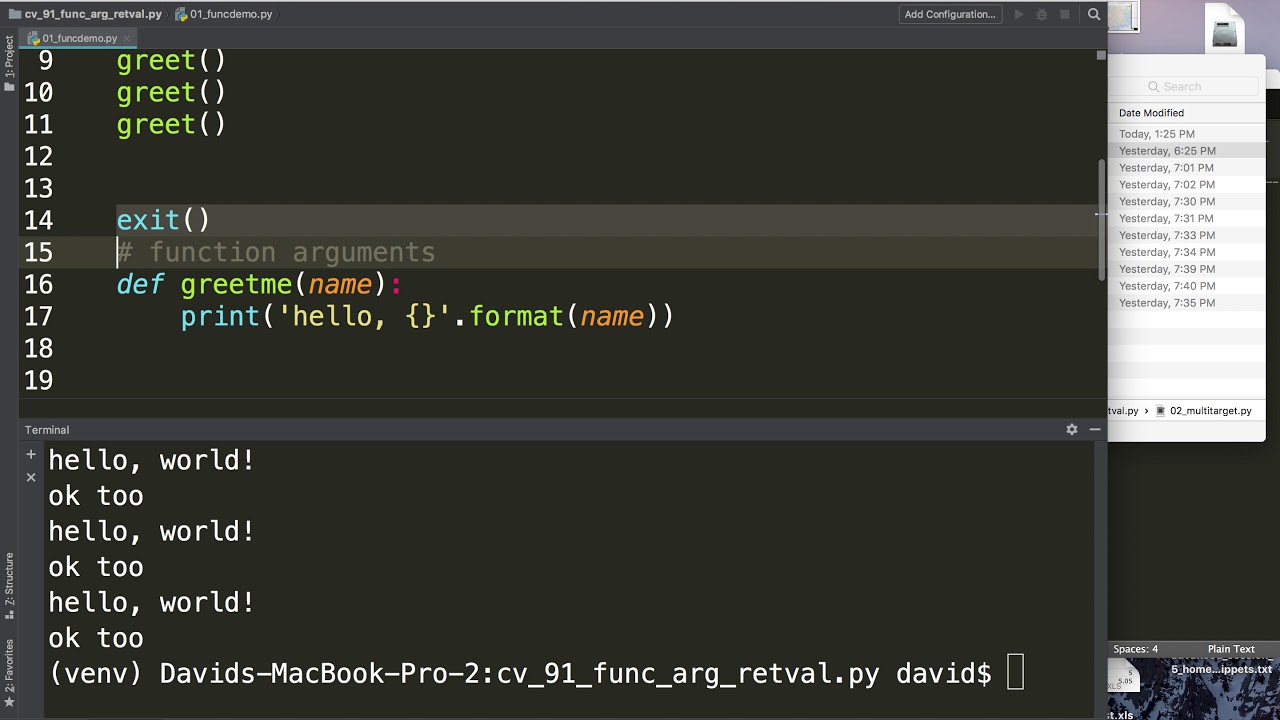Screen dimensions: 1280x720
Task: Close the 01_funcdemo.py editor tab
Action: pos(126,38)
